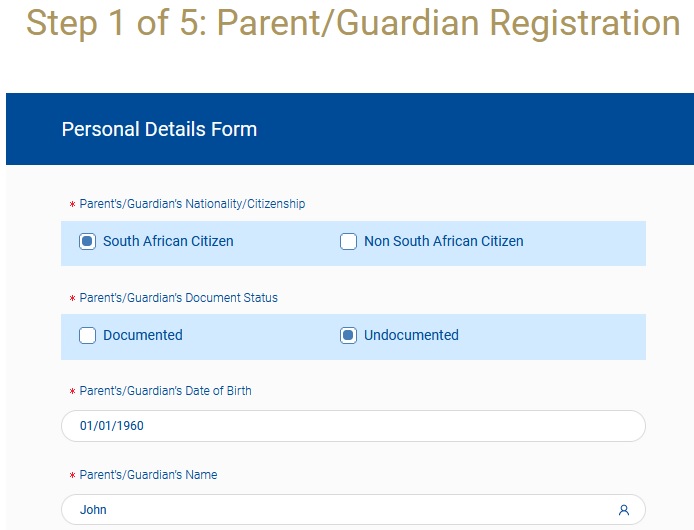694x530 pixels.
Task: Click the Parent's/Guardian's Nationality/Citizenship field label
Action: [x=192, y=204]
